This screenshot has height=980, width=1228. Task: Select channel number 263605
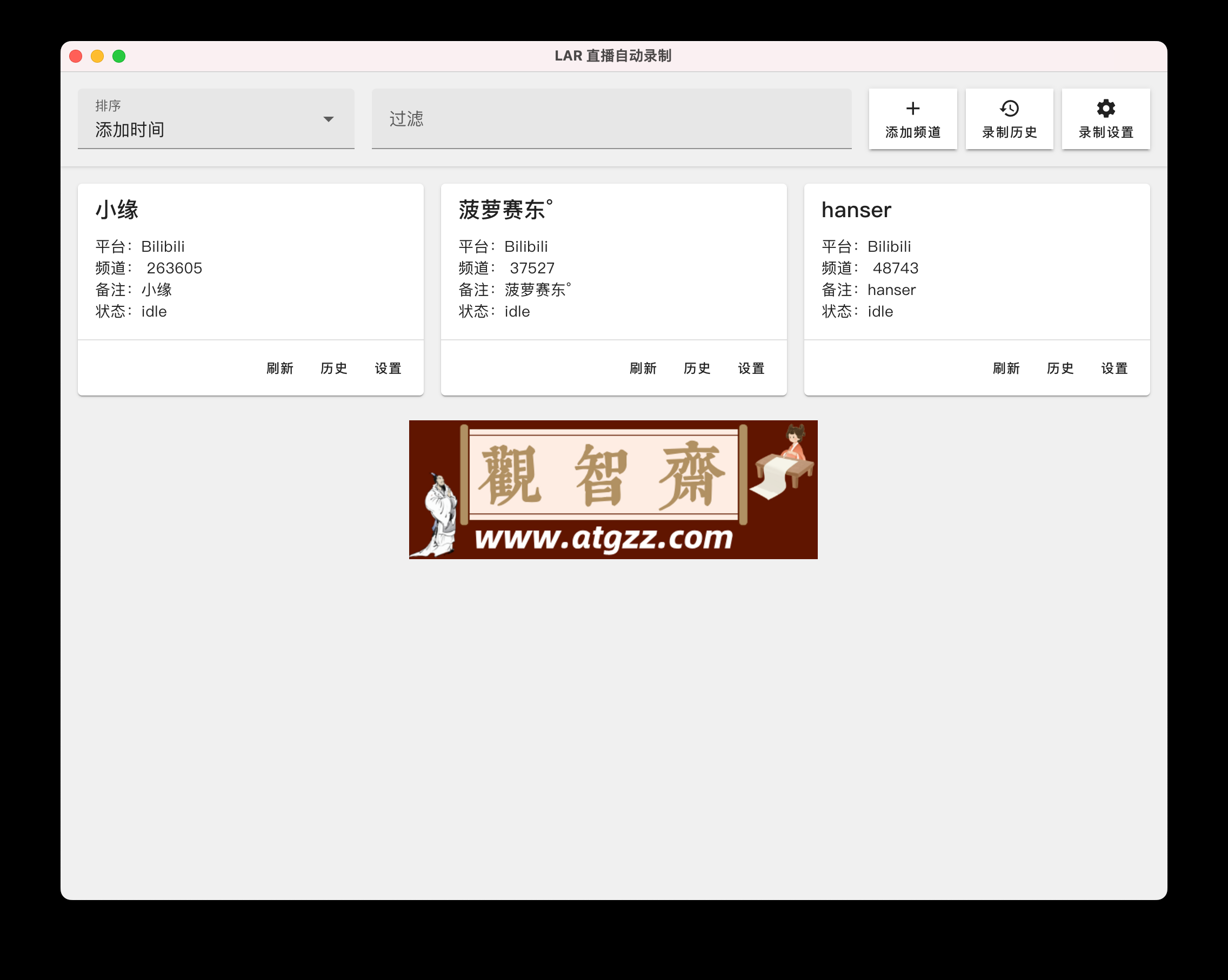pos(174,268)
